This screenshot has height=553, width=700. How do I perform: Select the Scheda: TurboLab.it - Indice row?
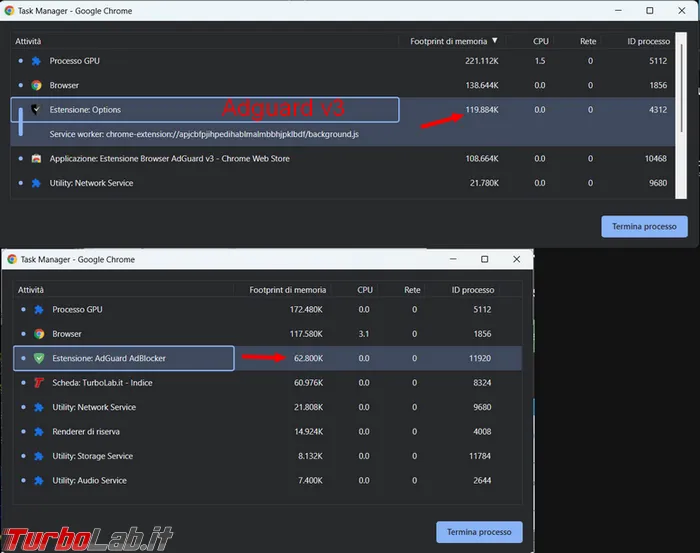click(267, 383)
